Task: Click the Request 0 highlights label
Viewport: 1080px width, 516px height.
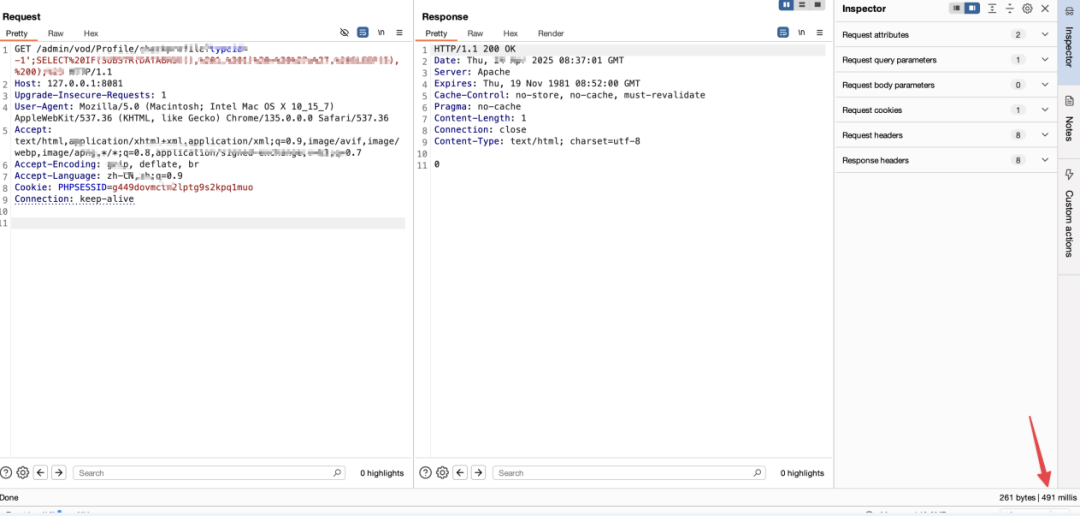Action: (x=382, y=473)
